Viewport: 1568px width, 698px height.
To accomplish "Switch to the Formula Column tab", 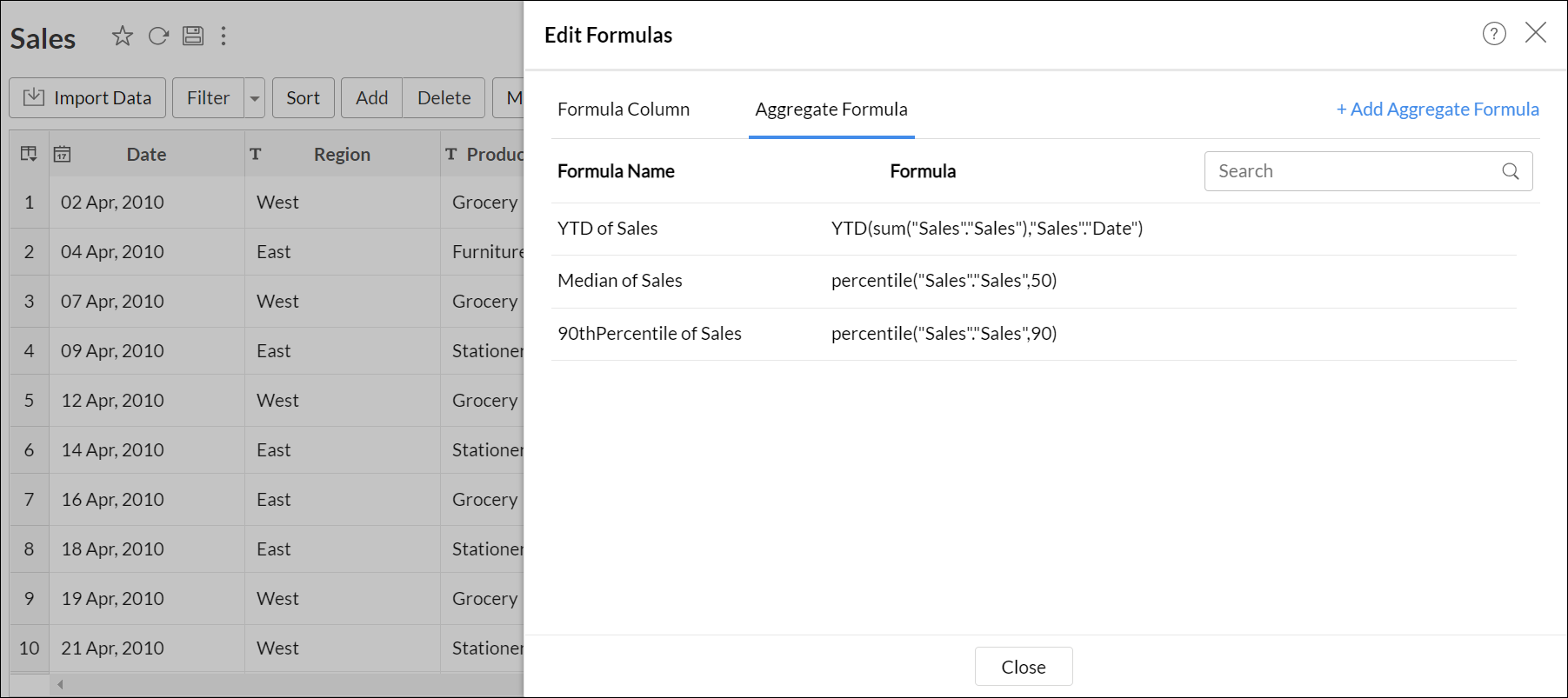I will click(x=624, y=110).
